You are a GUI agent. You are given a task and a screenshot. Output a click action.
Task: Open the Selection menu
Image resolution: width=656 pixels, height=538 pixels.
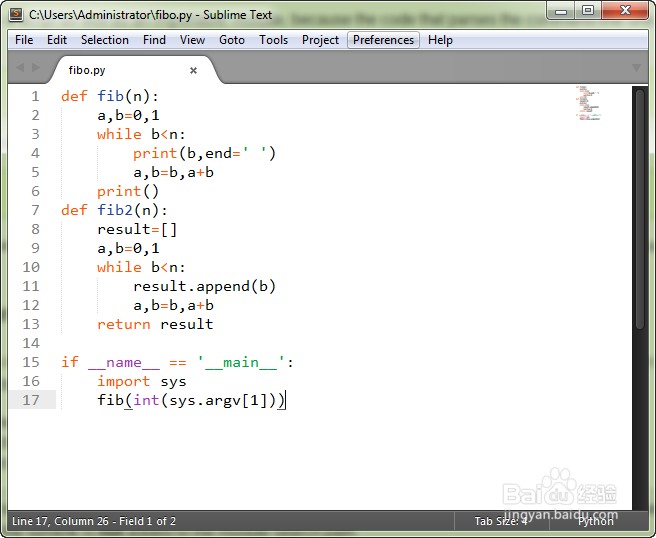pyautogui.click(x=105, y=40)
